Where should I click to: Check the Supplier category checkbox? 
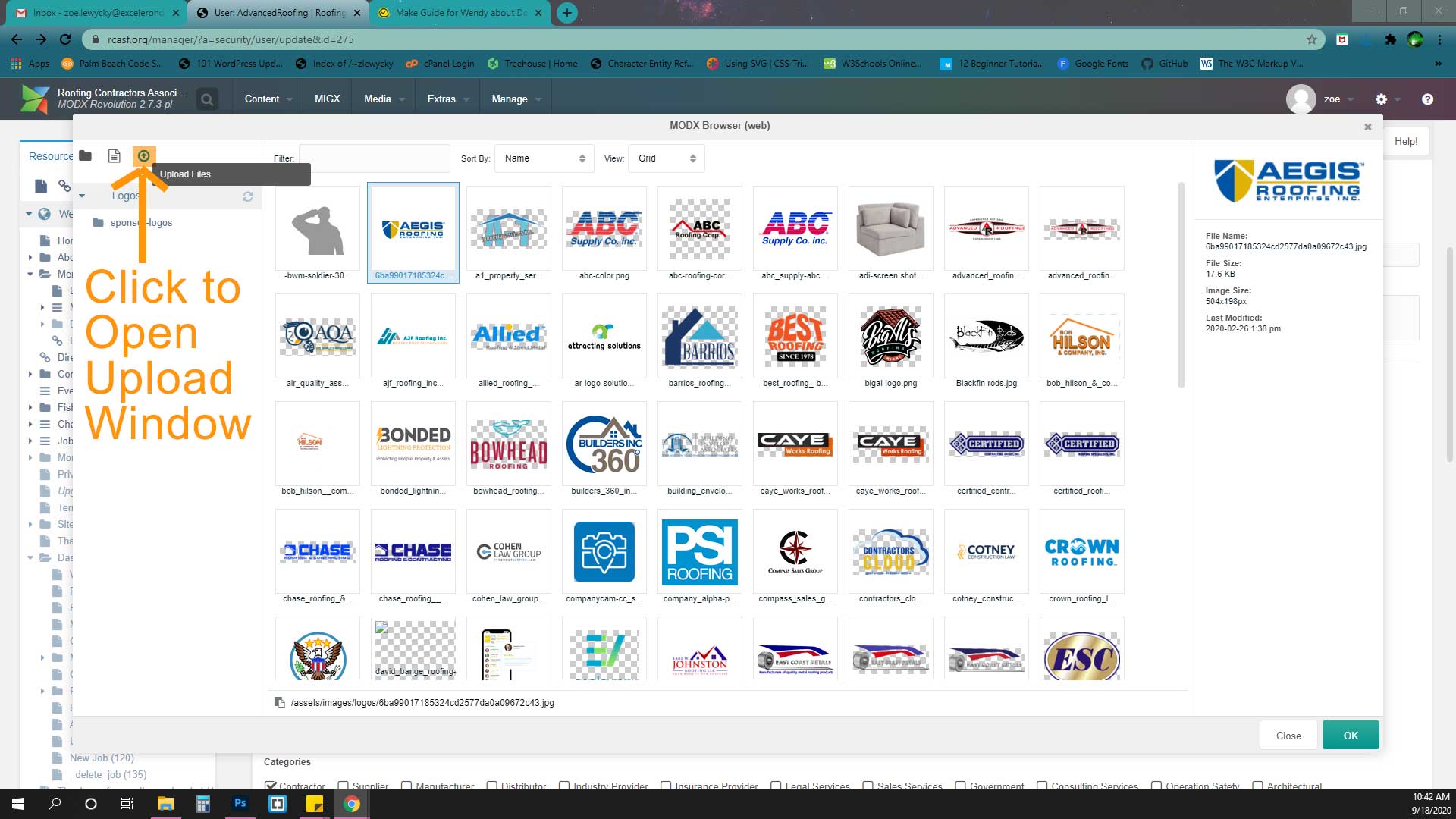(344, 786)
